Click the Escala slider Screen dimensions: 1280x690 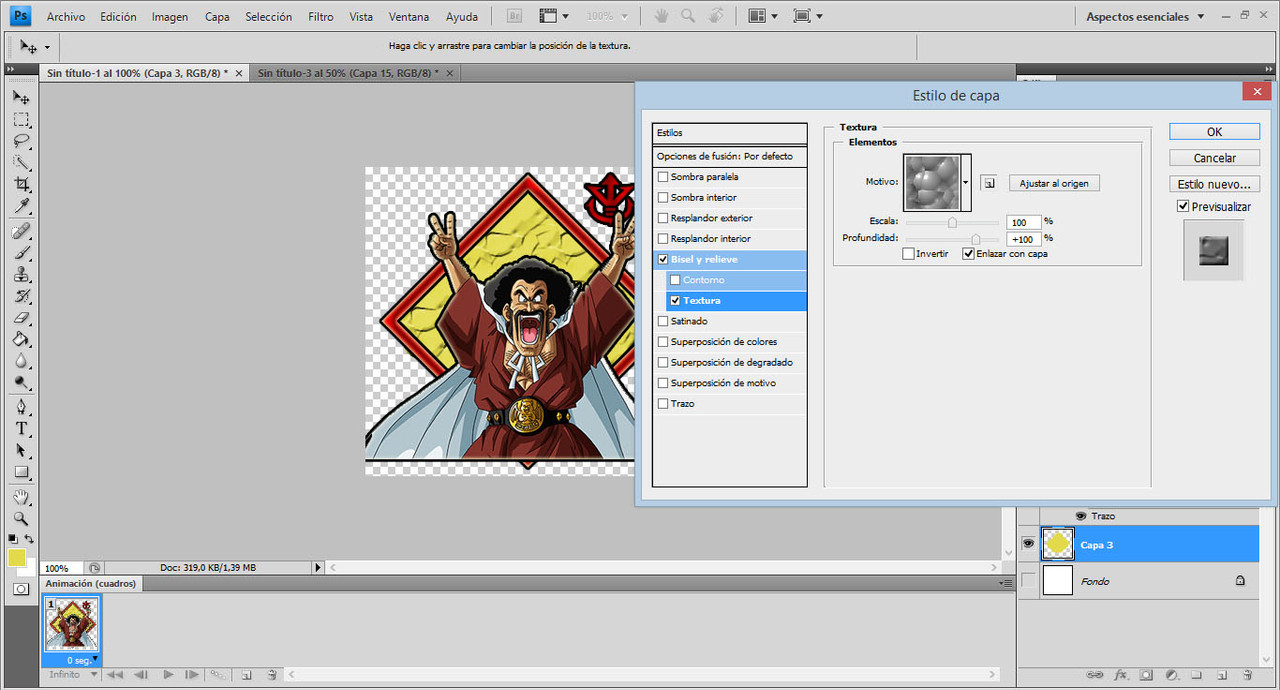tap(952, 222)
